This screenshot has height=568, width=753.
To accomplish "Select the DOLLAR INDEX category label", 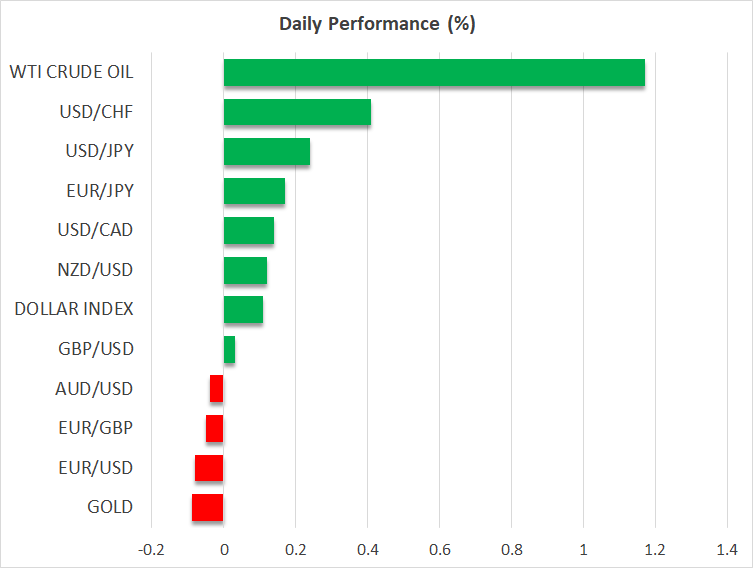I will pyautogui.click(x=73, y=310).
